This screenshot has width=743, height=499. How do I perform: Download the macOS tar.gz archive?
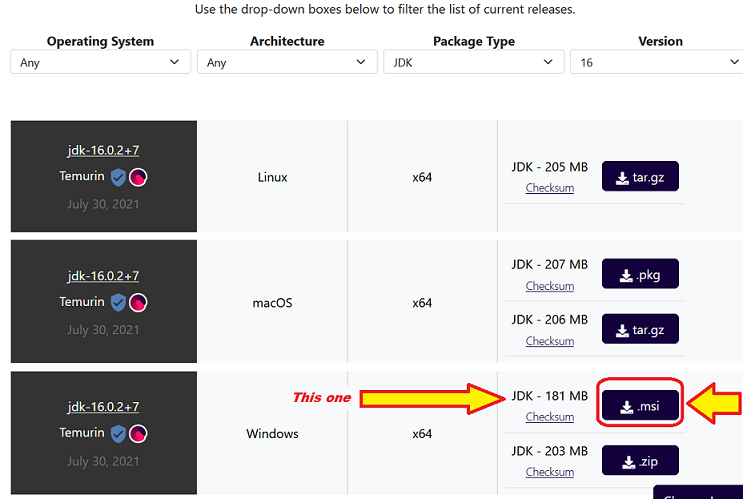(640, 329)
